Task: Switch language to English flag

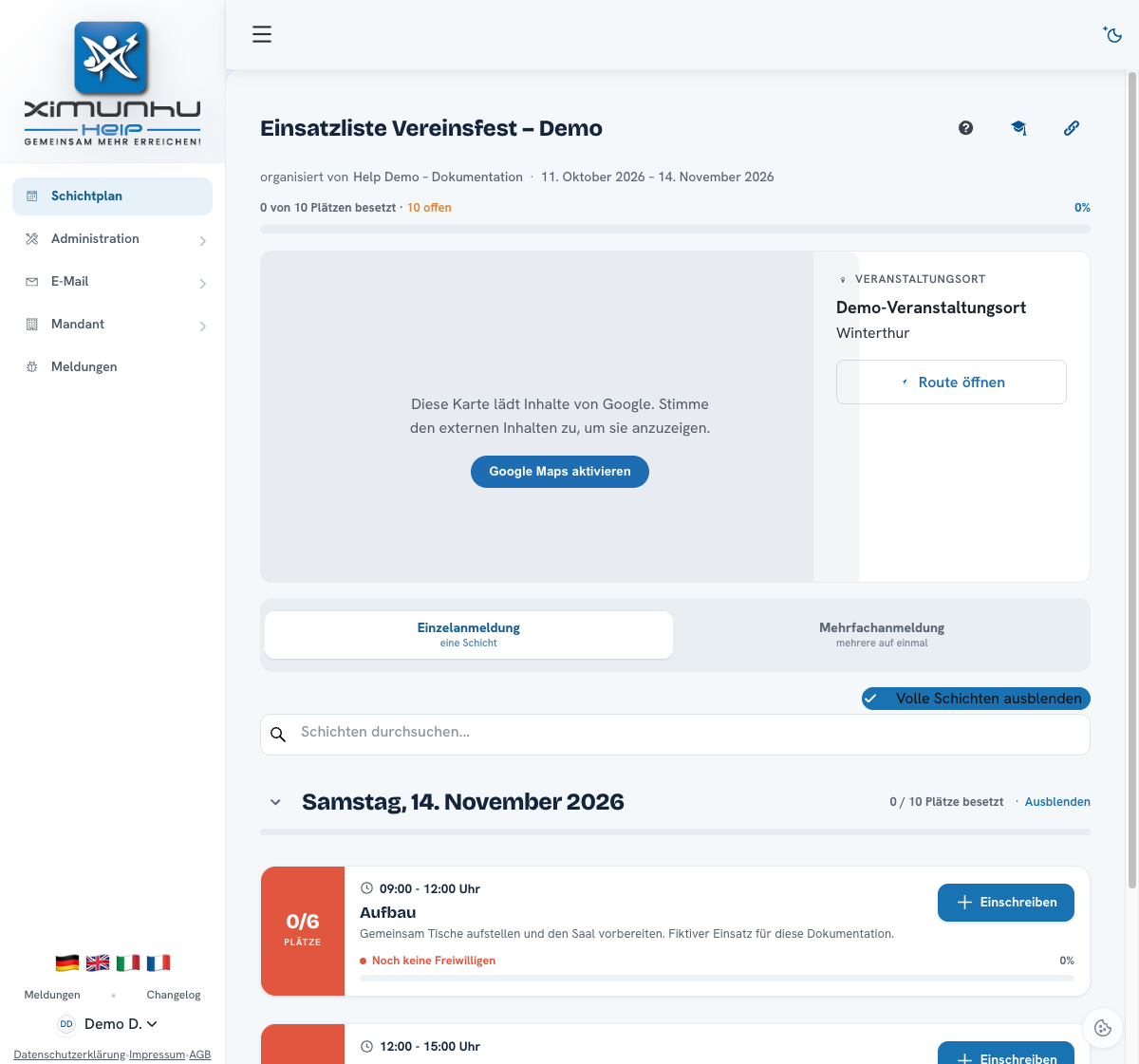Action: click(98, 962)
